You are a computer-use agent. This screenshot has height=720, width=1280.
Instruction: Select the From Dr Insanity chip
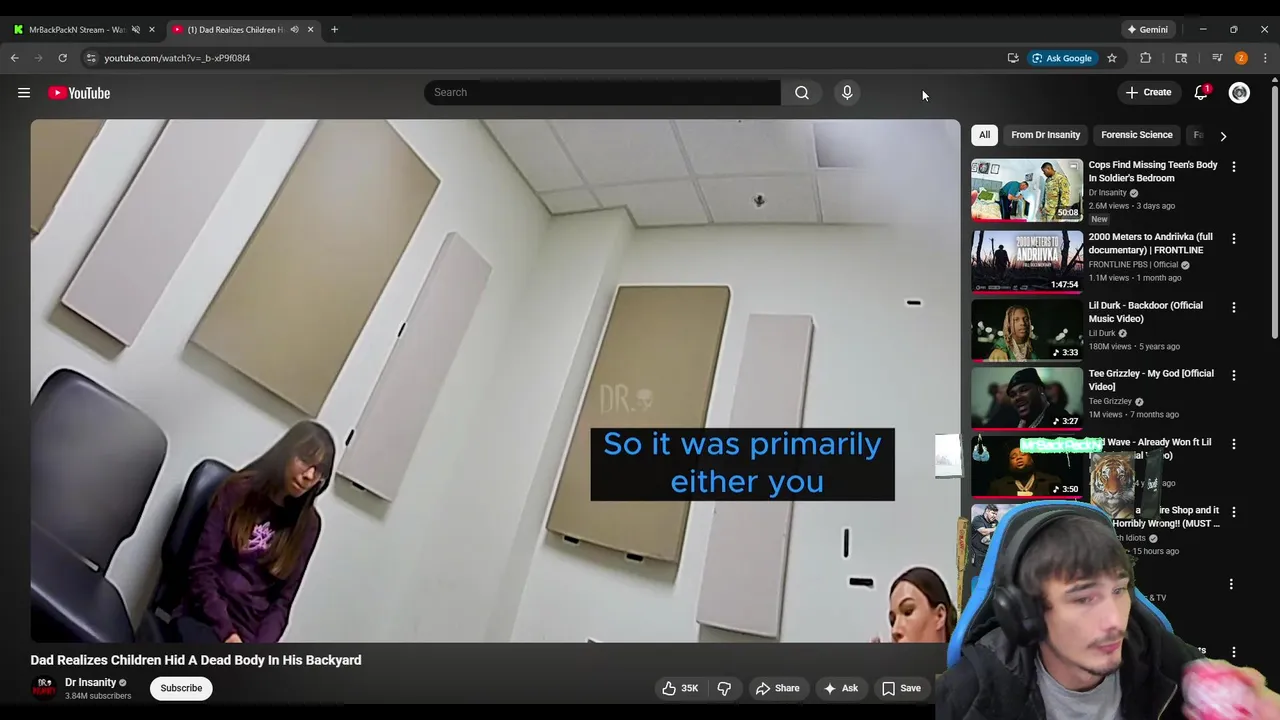pos(1045,135)
